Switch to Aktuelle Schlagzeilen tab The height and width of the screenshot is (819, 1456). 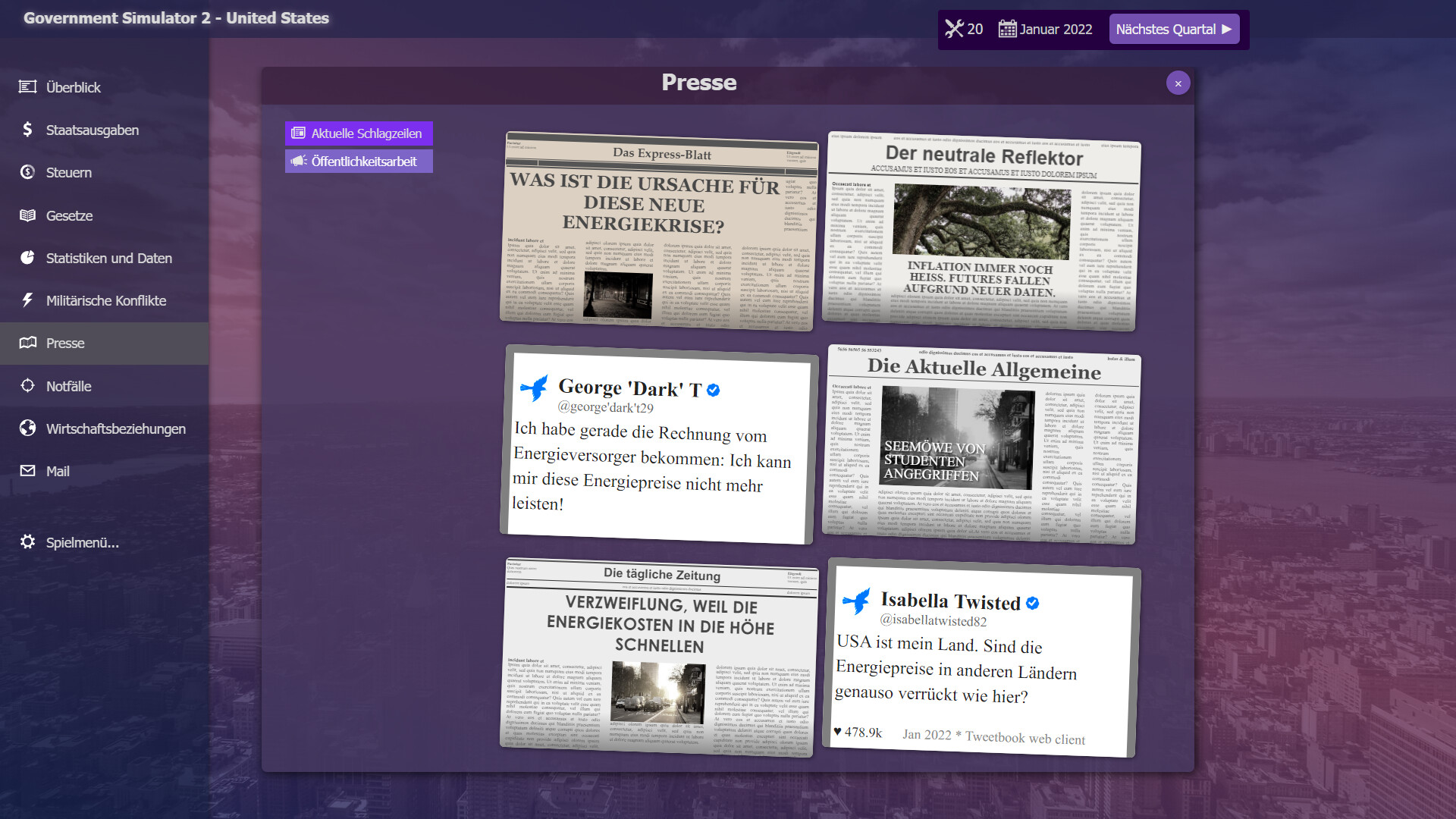click(359, 133)
